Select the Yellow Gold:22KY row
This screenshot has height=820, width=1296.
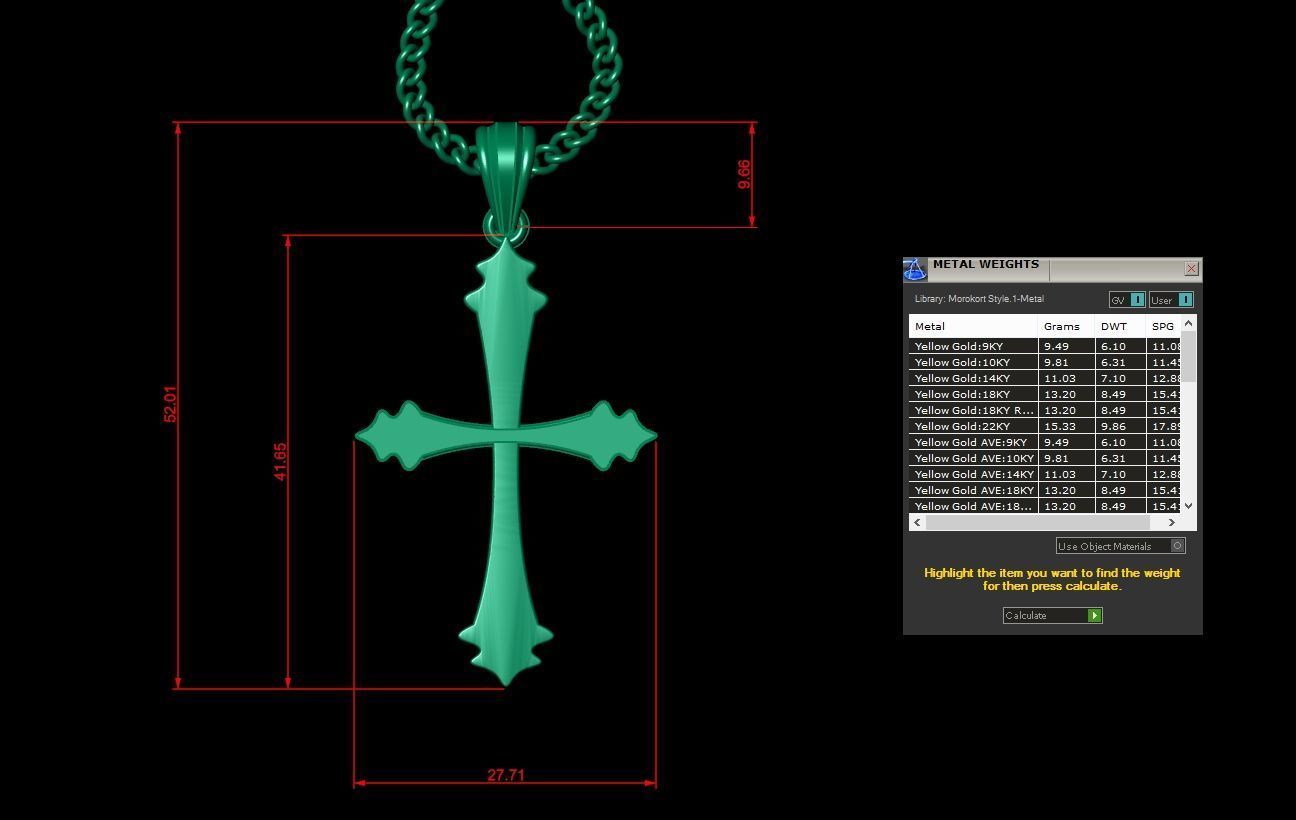(x=1045, y=426)
